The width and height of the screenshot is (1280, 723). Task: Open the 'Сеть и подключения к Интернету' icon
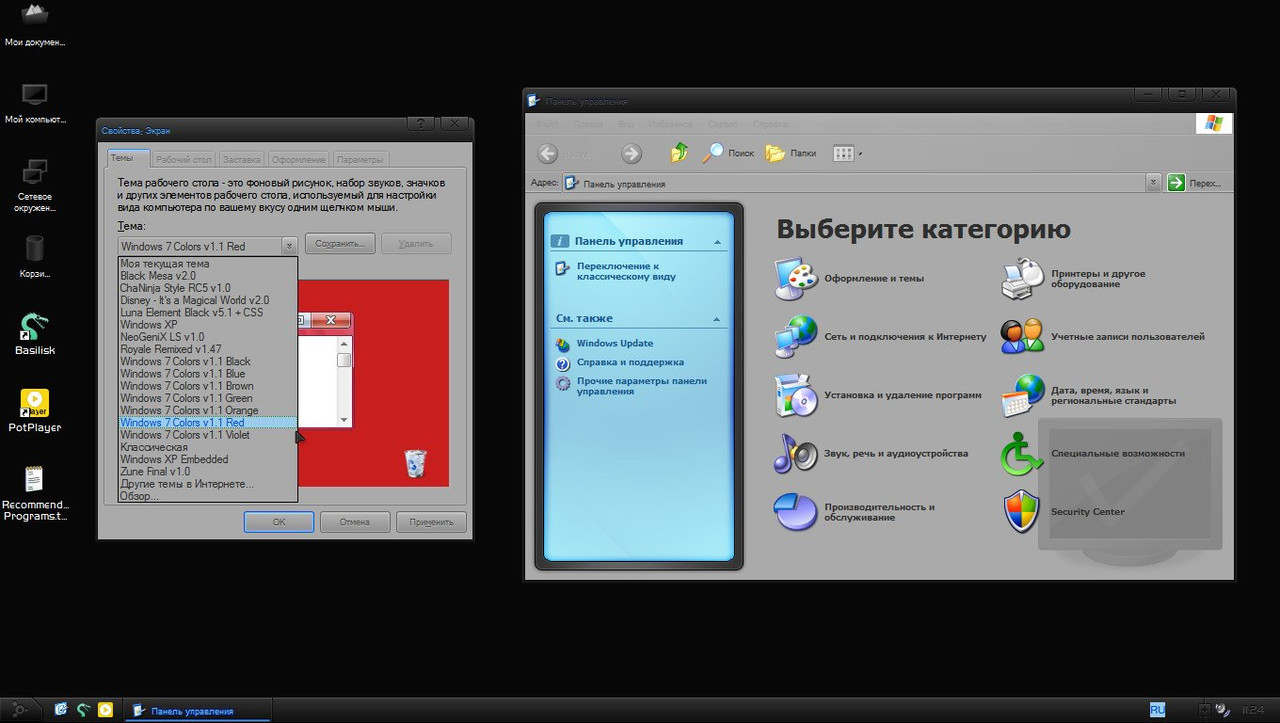(796, 337)
